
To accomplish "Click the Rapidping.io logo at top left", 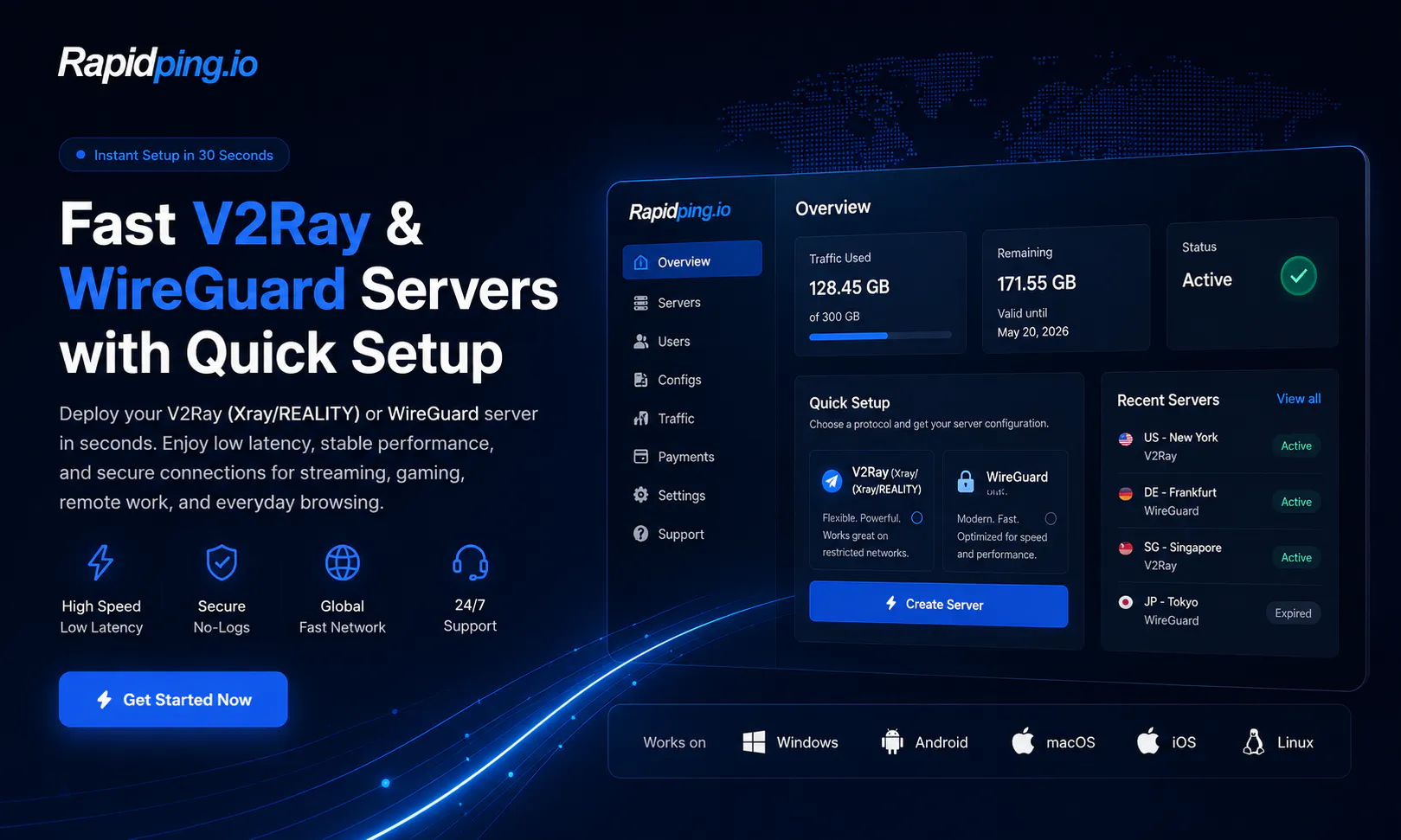I will [157, 63].
